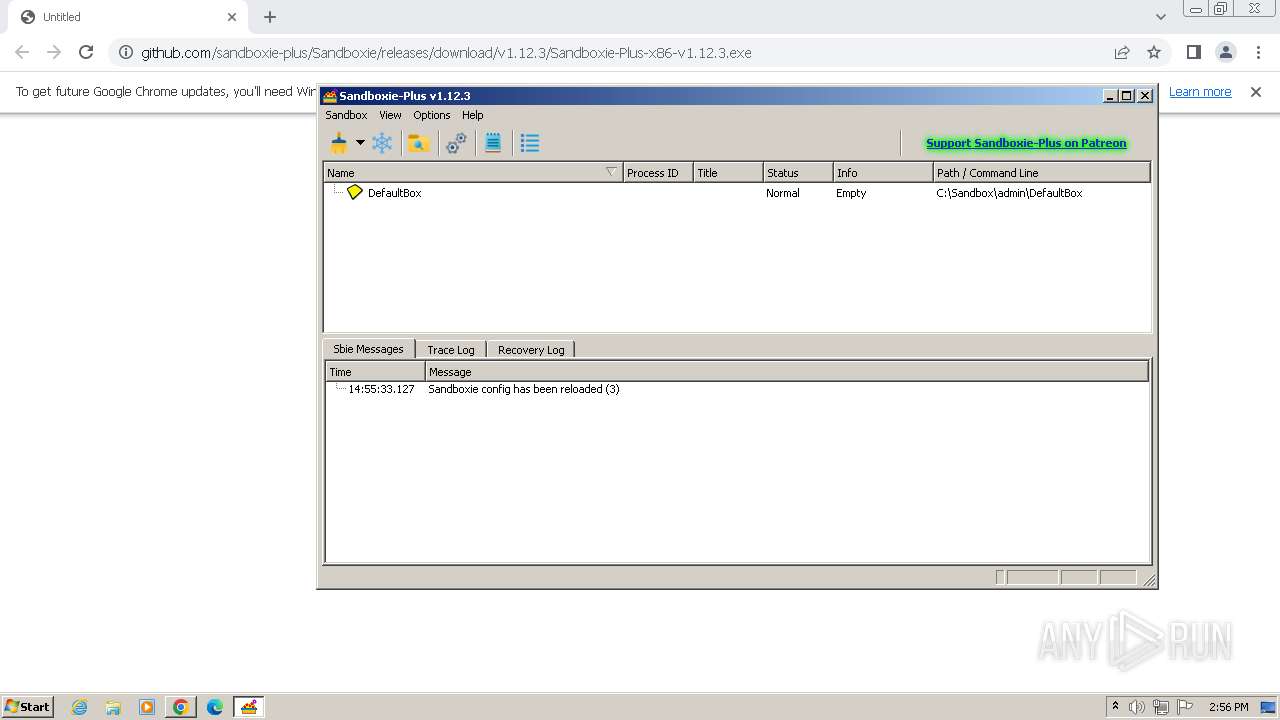The image size is (1280, 720).
Task: Open Internet Explorer from the taskbar
Action: [80, 707]
